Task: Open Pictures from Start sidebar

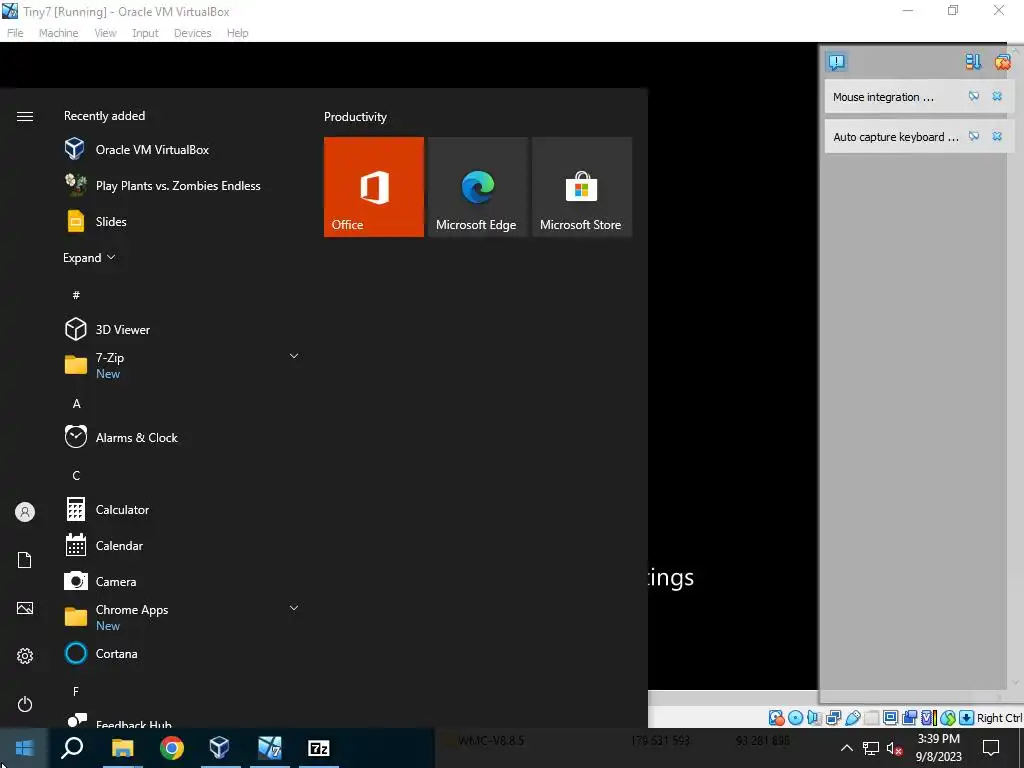Action: pyautogui.click(x=25, y=608)
